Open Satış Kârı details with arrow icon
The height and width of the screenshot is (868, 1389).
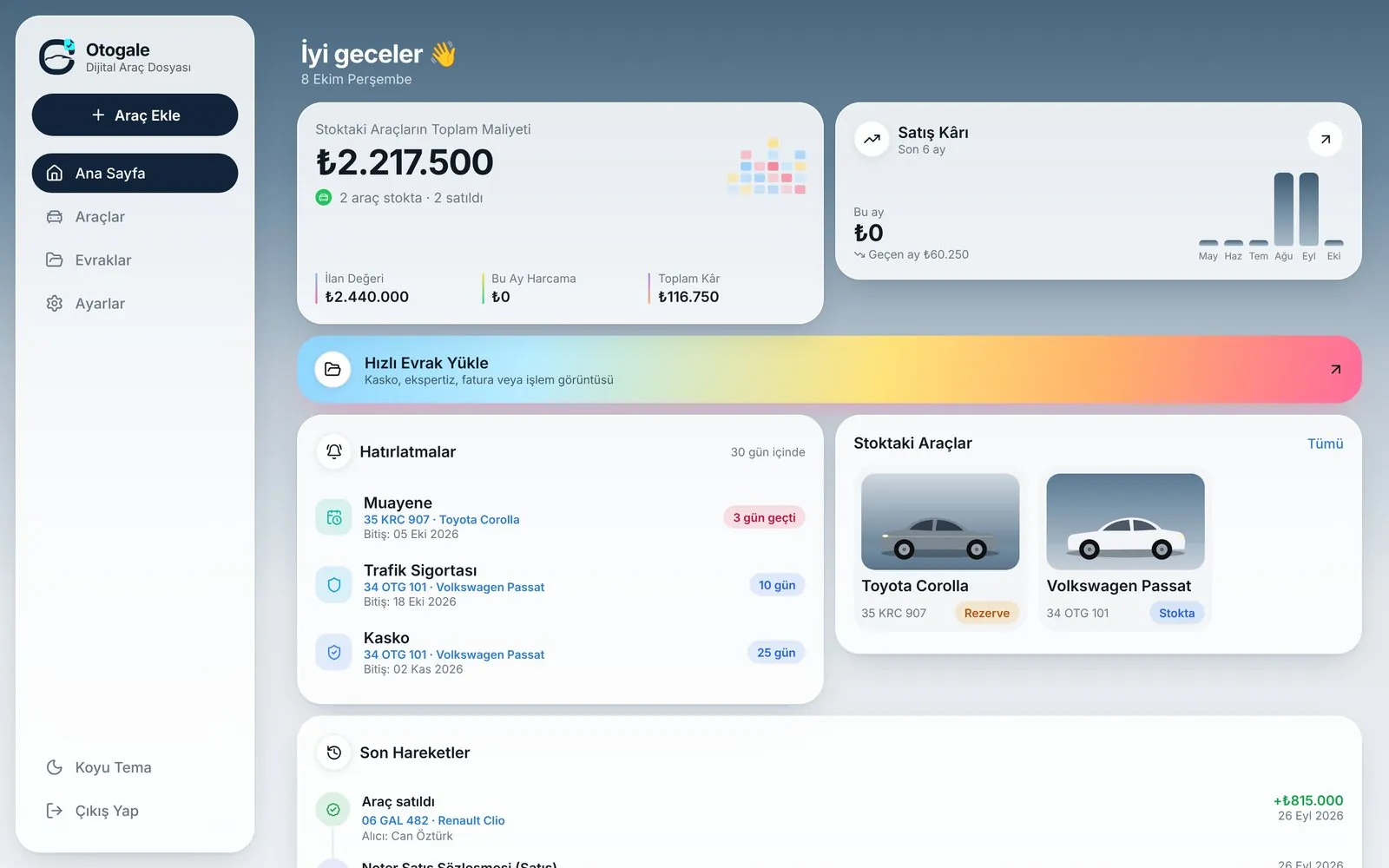coord(1325,139)
